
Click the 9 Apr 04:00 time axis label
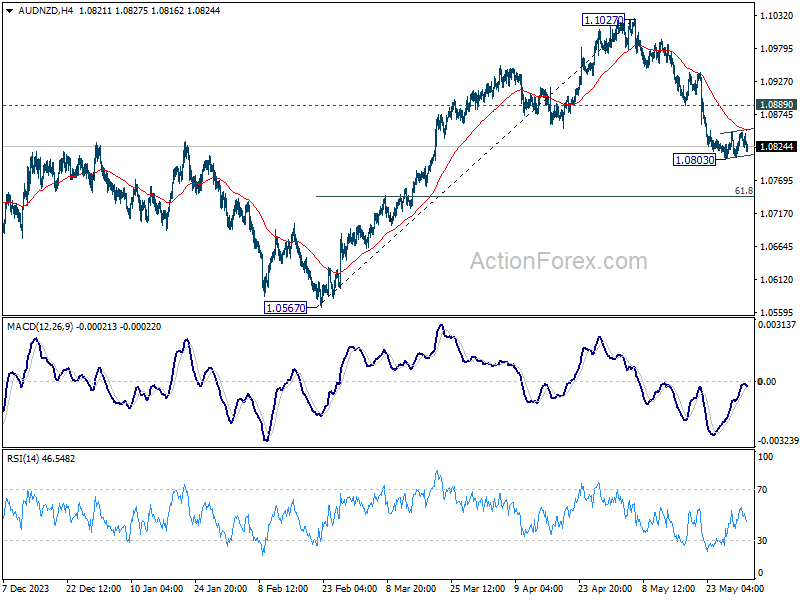[538, 588]
